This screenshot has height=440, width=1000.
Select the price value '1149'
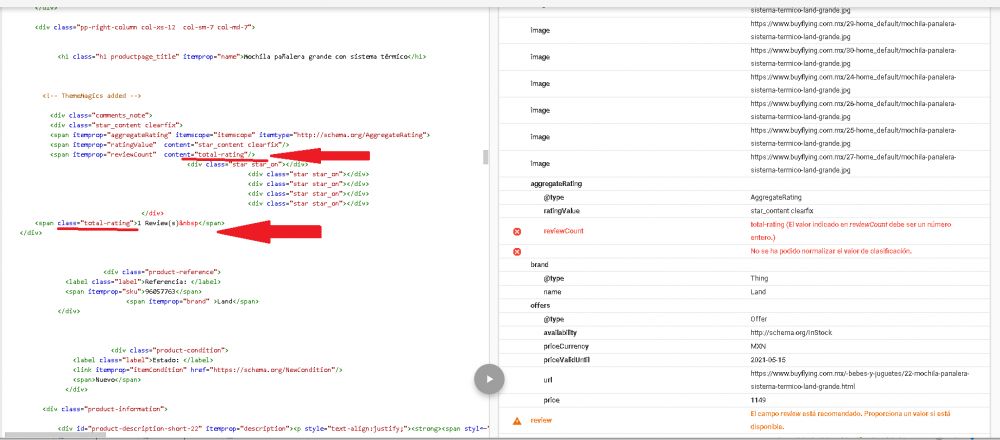pyautogui.click(x=758, y=400)
